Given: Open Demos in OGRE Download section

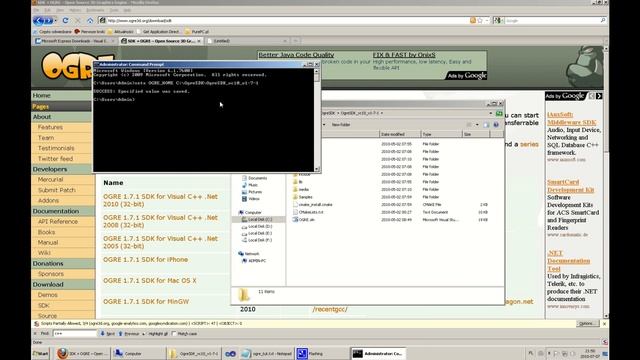Looking at the screenshot, I should (48, 295).
